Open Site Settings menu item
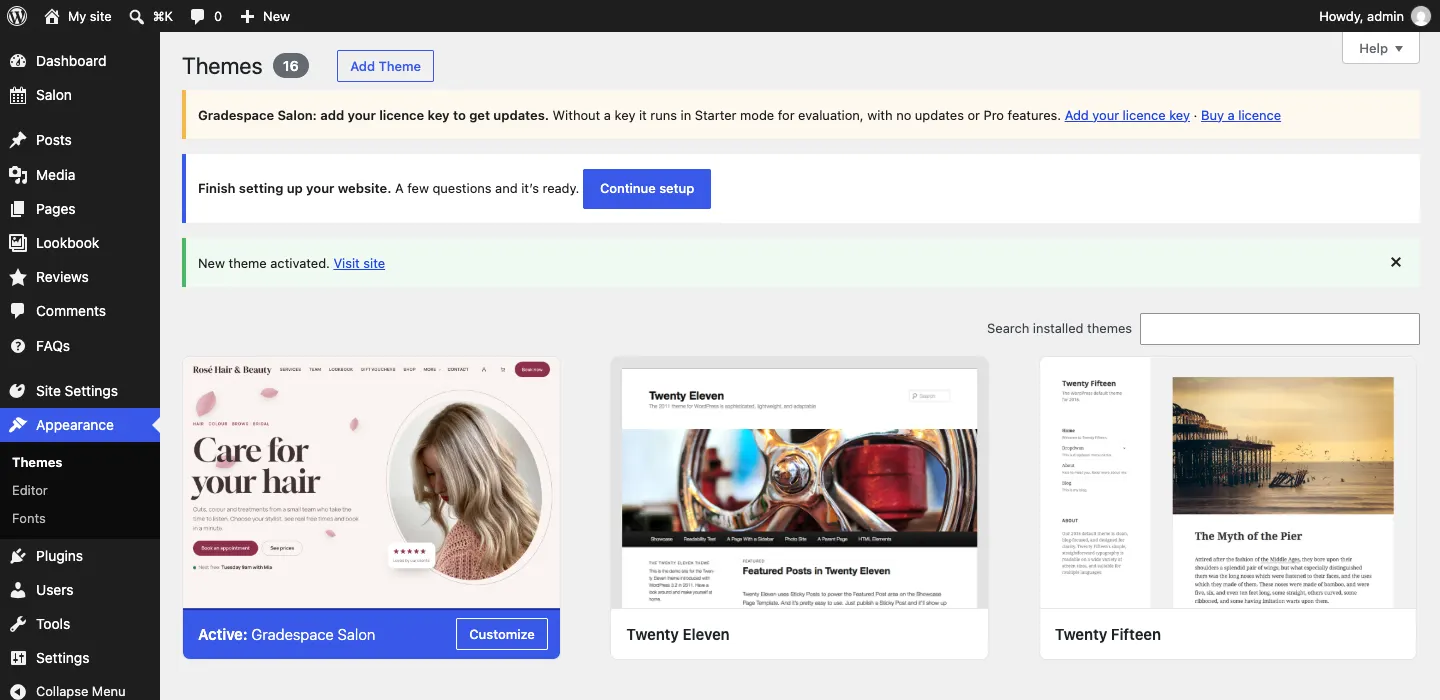The height and width of the screenshot is (700, 1440). (80, 391)
